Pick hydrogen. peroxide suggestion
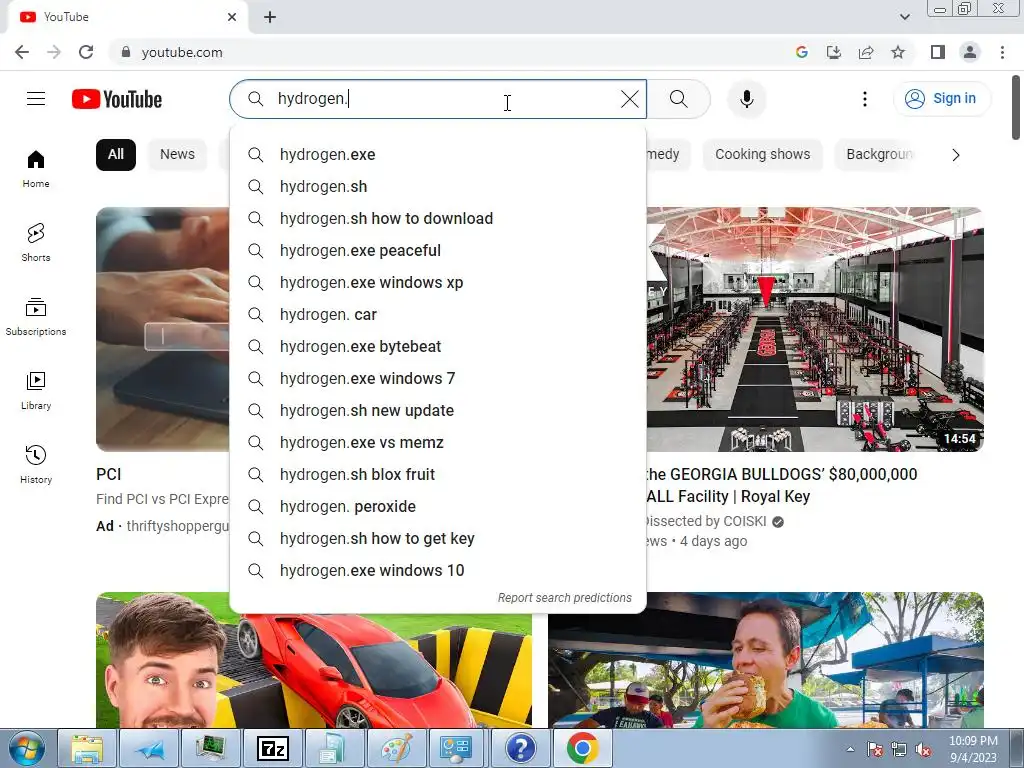1024x768 pixels. (x=438, y=507)
